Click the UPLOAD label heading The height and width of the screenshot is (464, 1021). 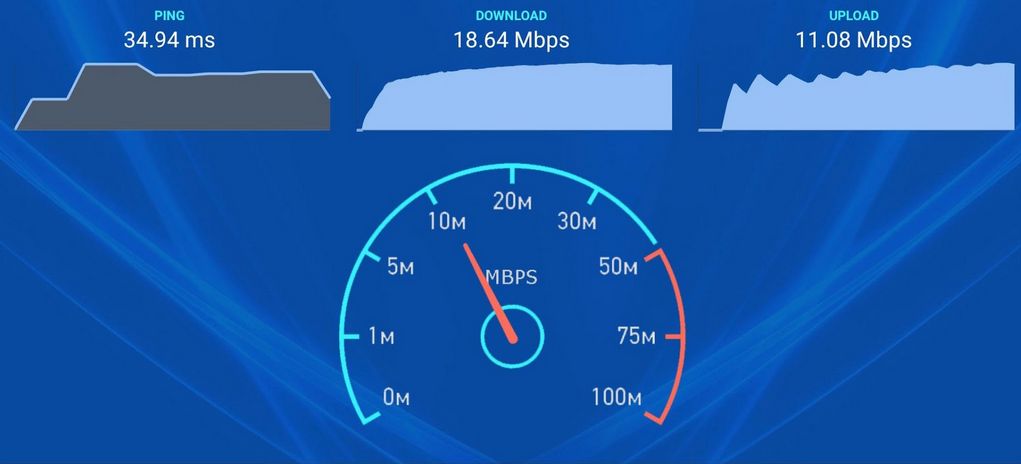854,15
